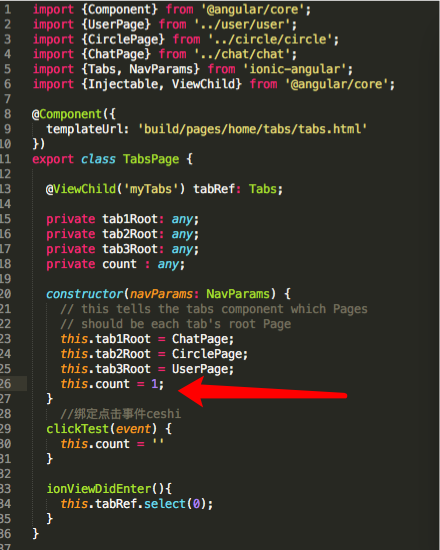Screen dimensions: 440x550
Task: Click the CirclePage assignment on line 24
Action: click(x=209, y=354)
